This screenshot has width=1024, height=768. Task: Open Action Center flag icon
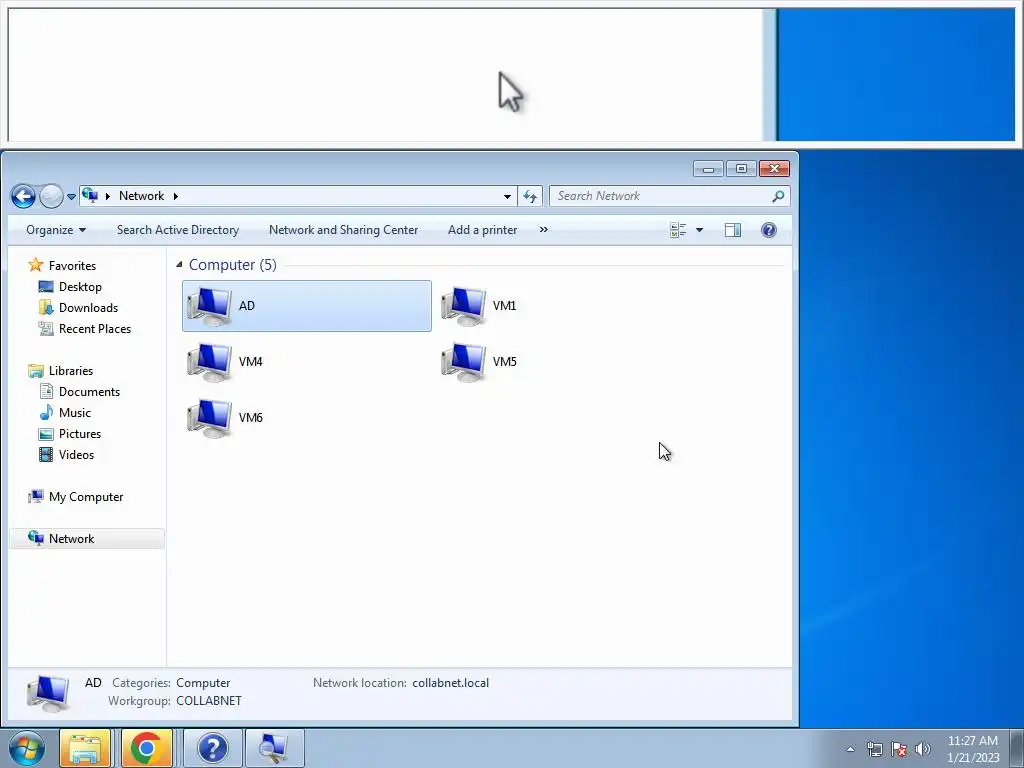pyautogui.click(x=899, y=749)
